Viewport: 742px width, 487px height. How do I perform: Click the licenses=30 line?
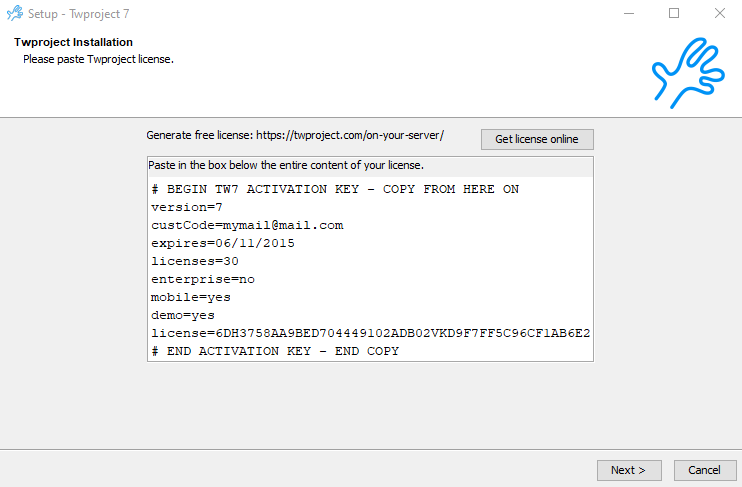(x=195, y=261)
